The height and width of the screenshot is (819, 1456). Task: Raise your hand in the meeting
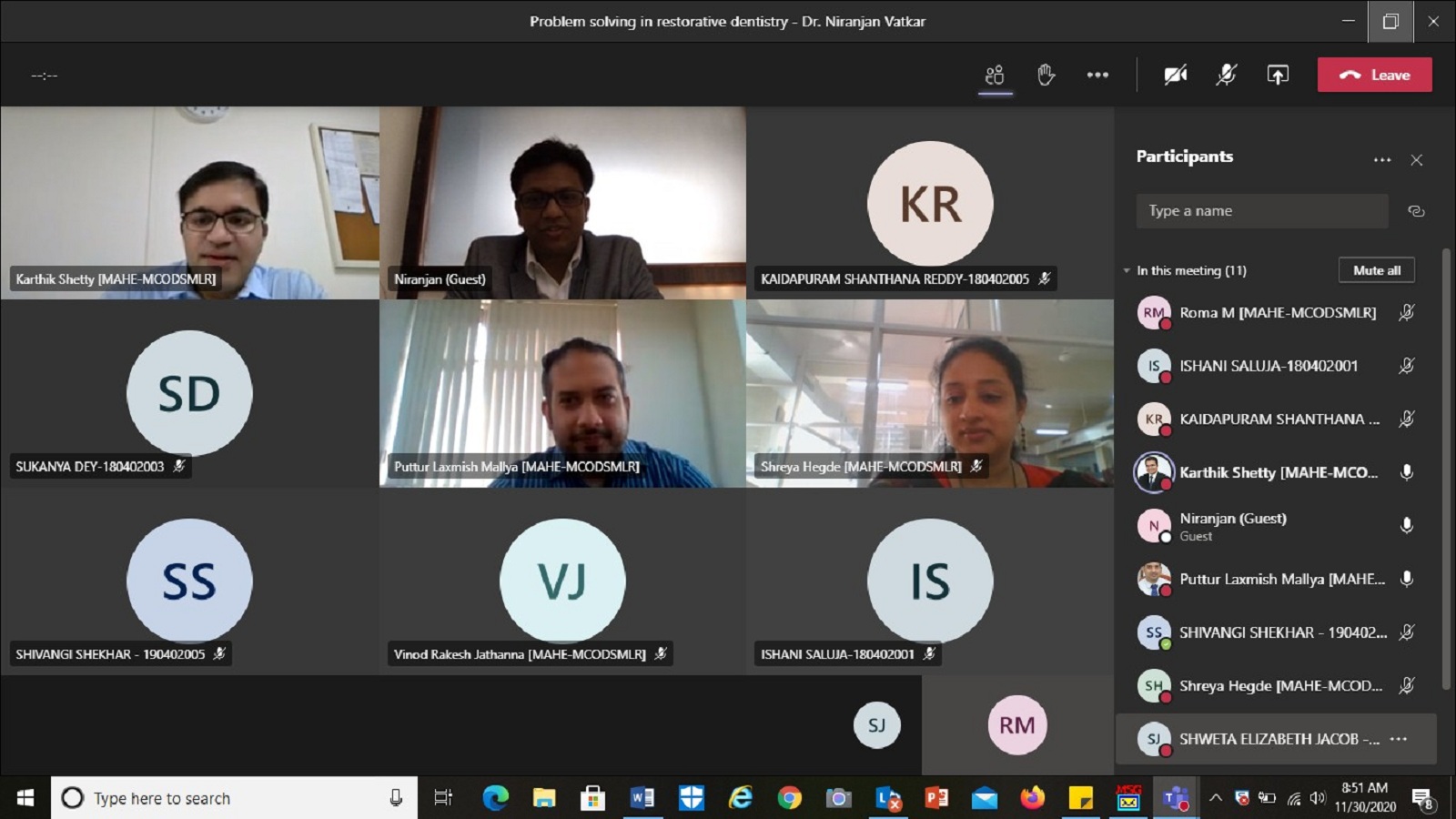[x=1046, y=76]
